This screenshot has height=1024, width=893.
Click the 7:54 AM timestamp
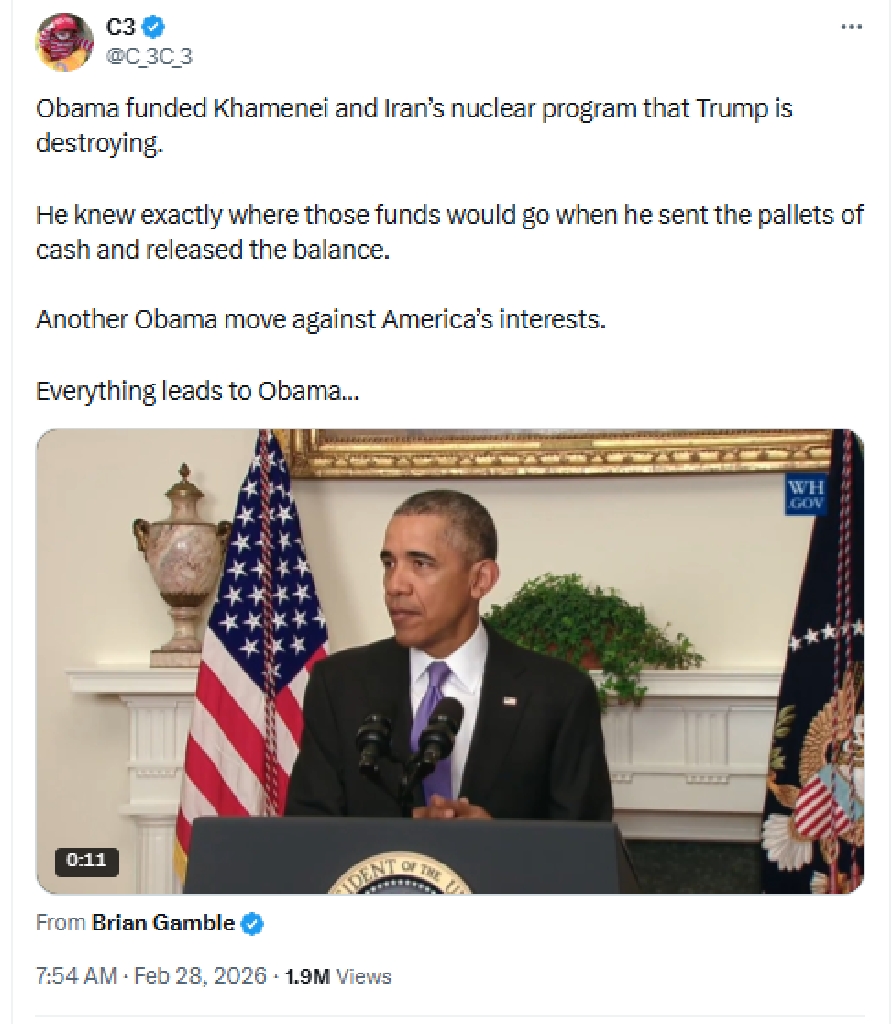pos(76,976)
